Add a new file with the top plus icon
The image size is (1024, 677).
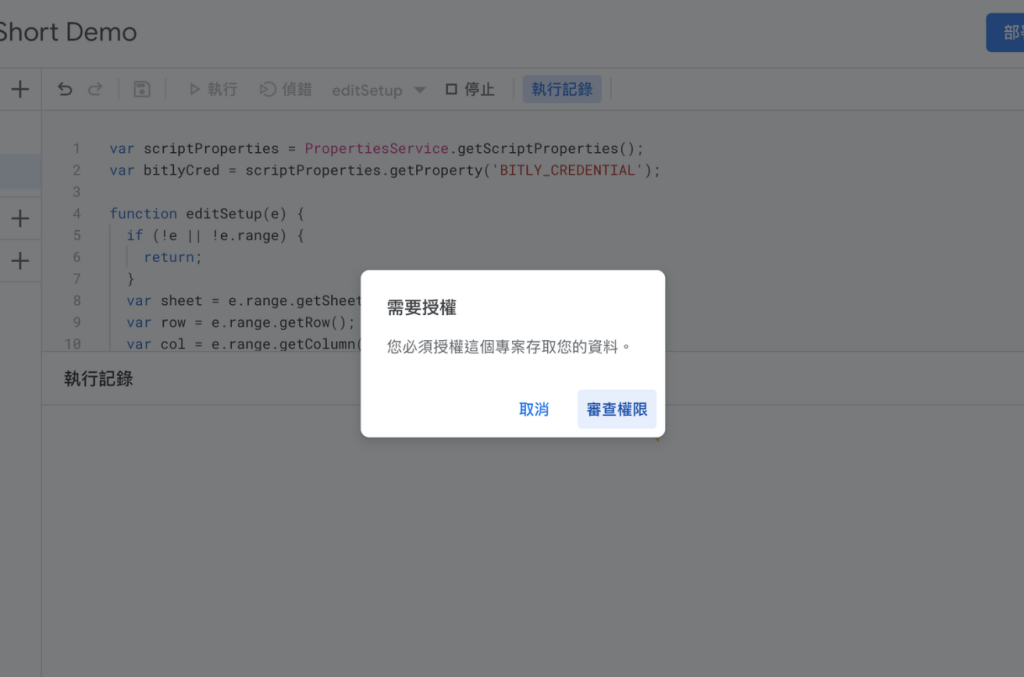(20, 89)
